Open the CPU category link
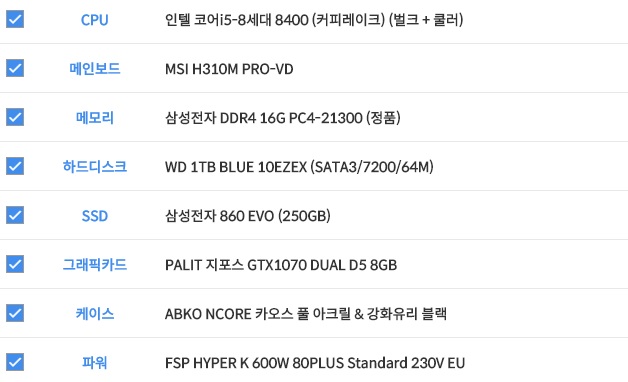Image resolution: width=628 pixels, height=382 pixels. [x=95, y=20]
